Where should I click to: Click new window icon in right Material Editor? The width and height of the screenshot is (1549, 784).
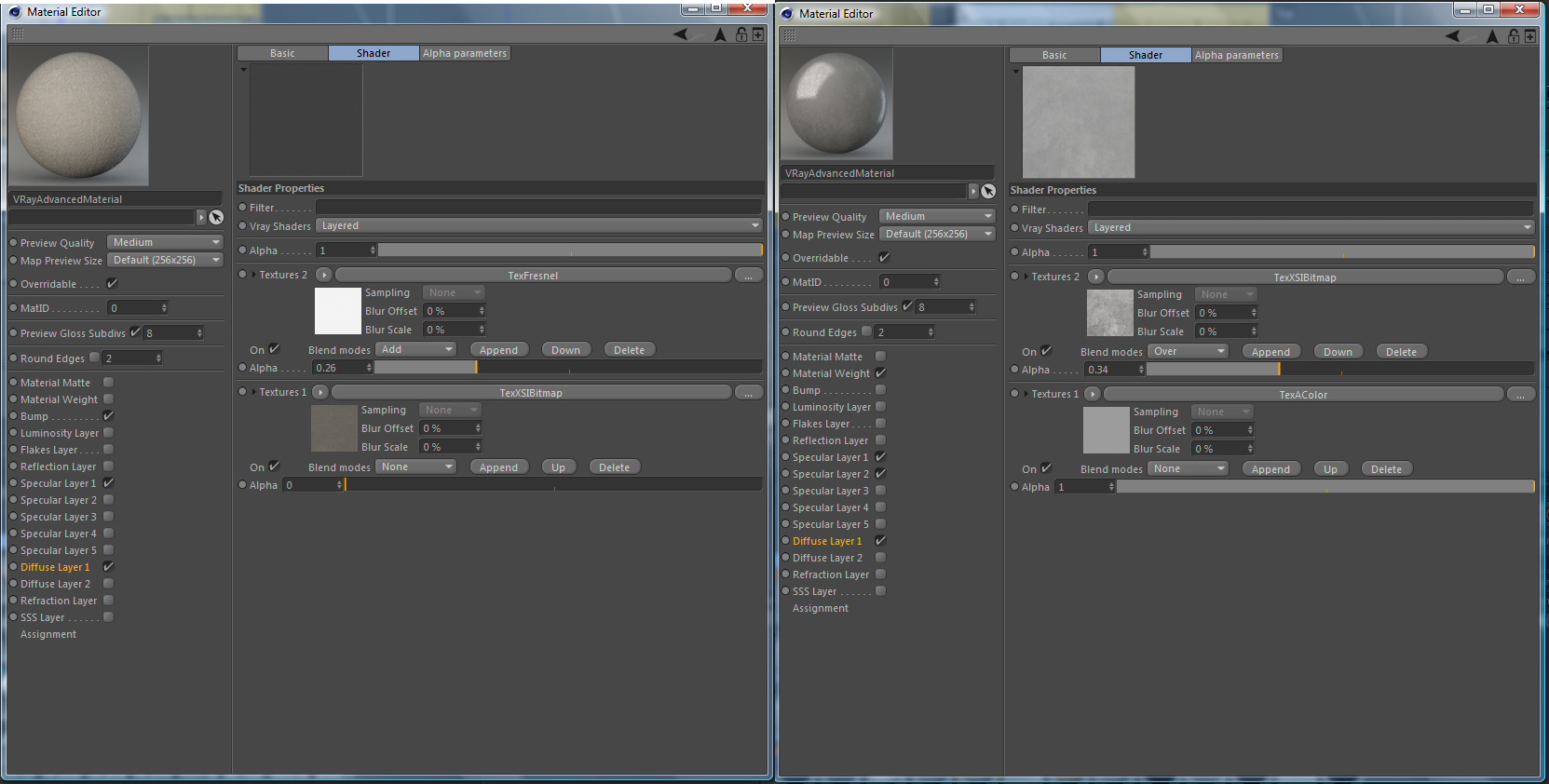click(x=1530, y=36)
